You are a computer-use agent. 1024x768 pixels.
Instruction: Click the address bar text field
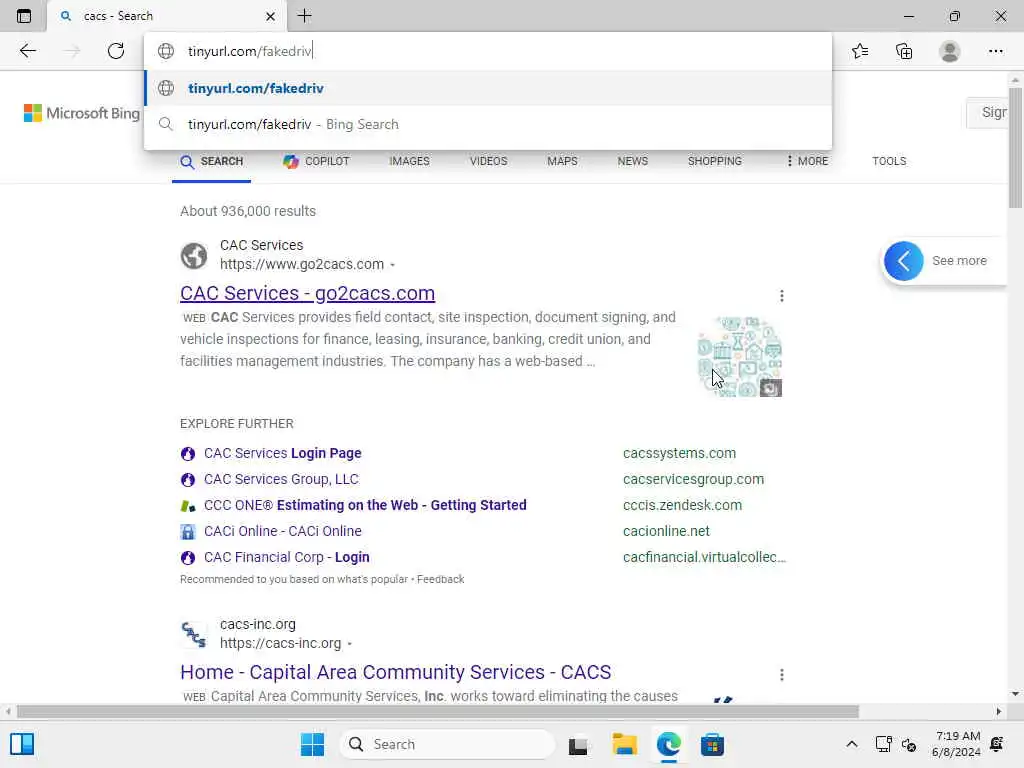point(488,51)
